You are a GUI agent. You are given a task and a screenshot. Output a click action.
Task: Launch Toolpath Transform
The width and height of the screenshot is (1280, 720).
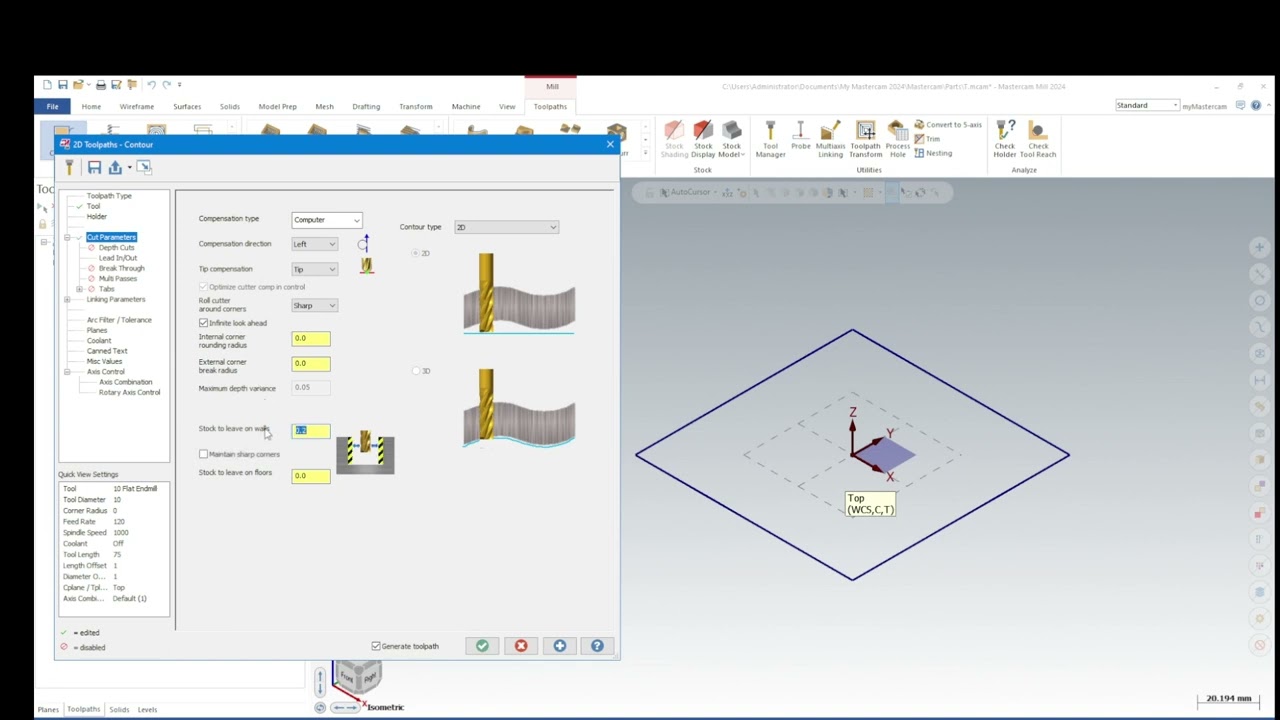point(865,139)
